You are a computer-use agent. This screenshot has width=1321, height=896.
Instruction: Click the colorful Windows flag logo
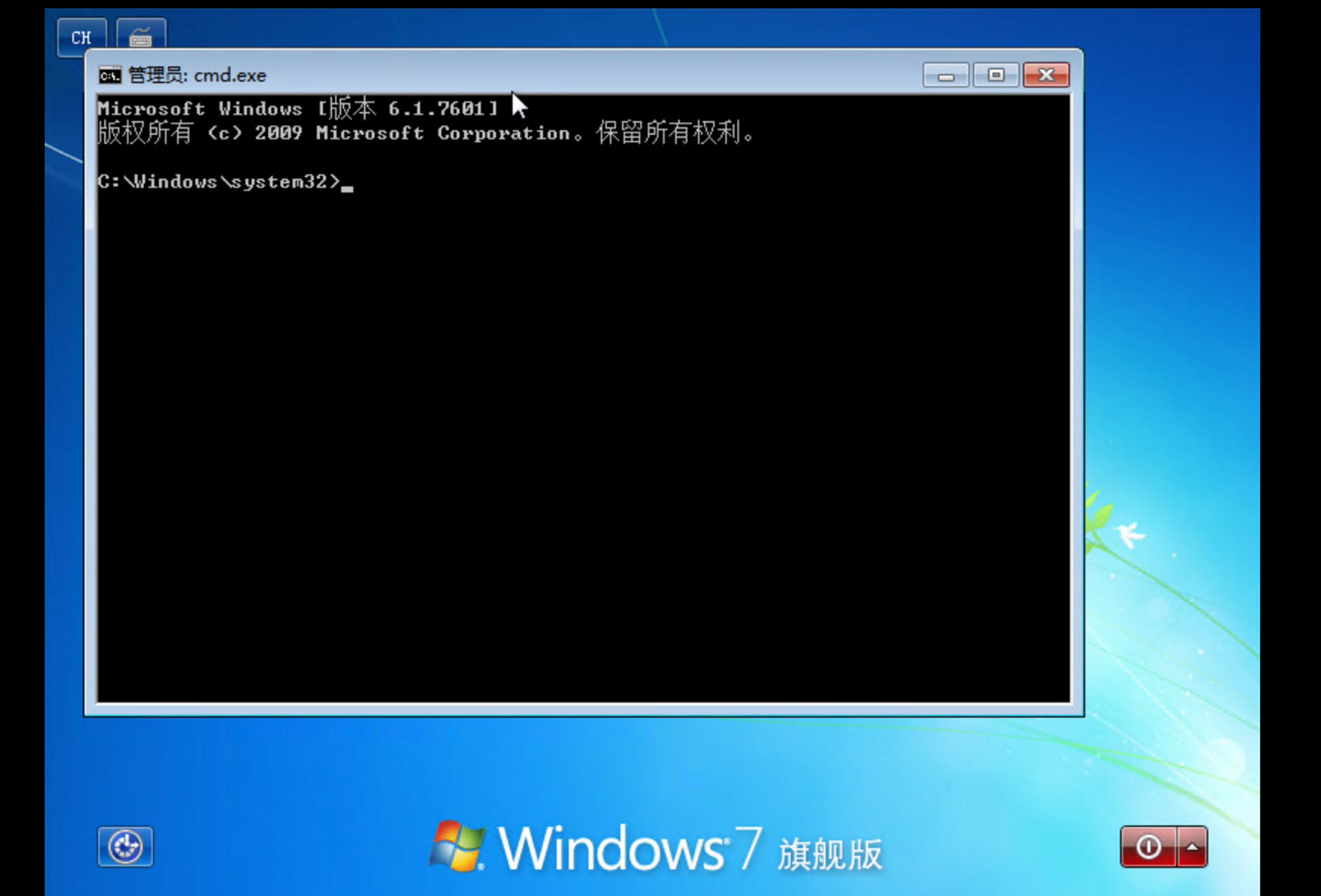point(457,846)
